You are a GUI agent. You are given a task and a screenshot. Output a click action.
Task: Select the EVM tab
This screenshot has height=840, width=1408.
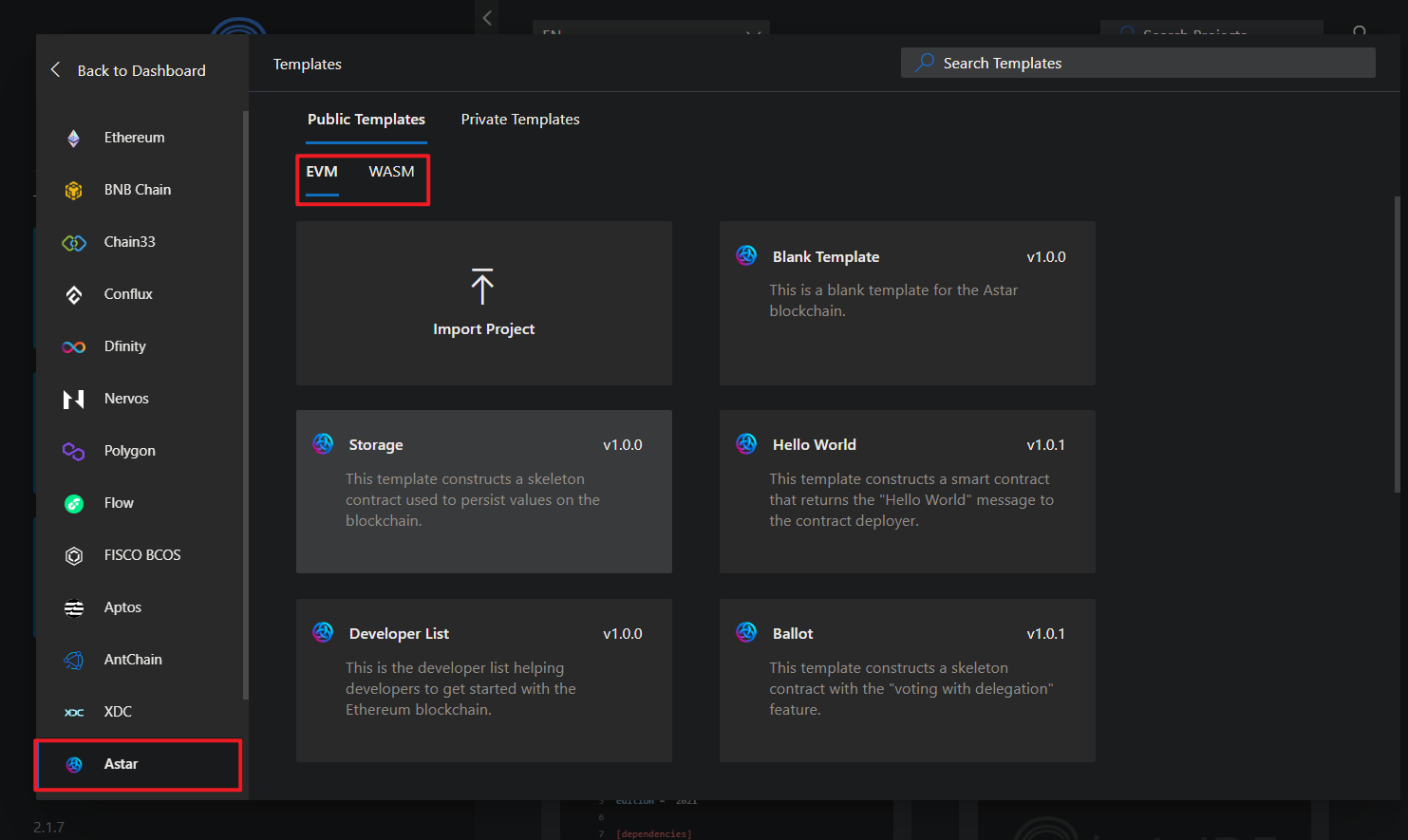322,172
